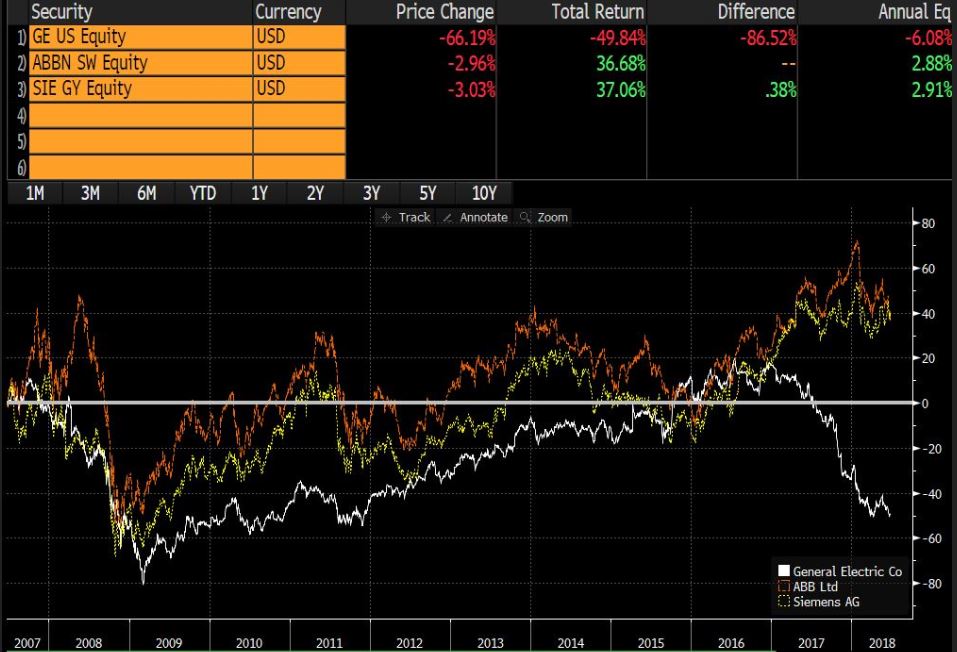The width and height of the screenshot is (957, 652).
Task: Click the USD currency field for SIE
Action: [x=299, y=89]
